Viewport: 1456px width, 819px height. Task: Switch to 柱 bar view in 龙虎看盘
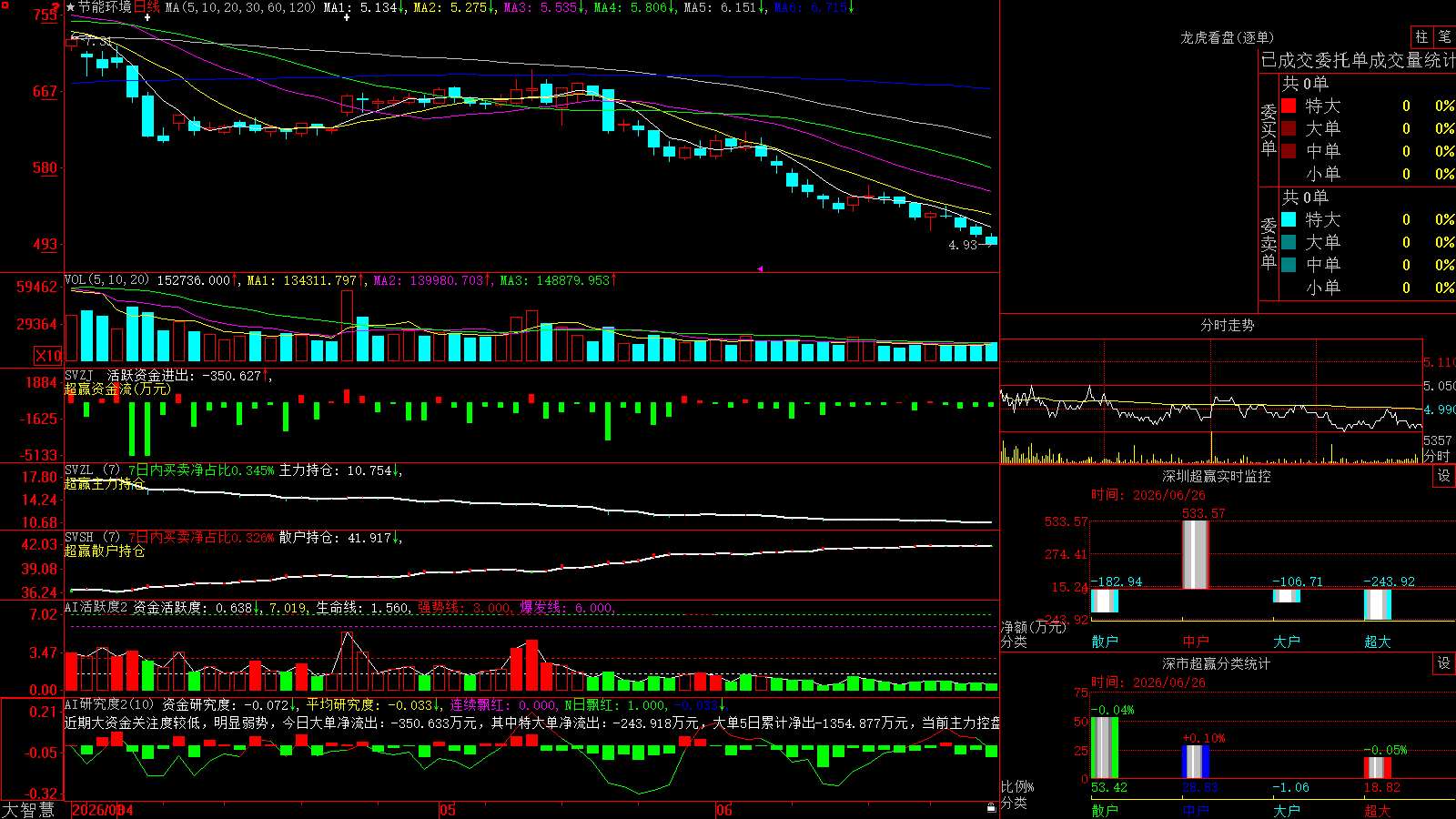coord(1421,36)
